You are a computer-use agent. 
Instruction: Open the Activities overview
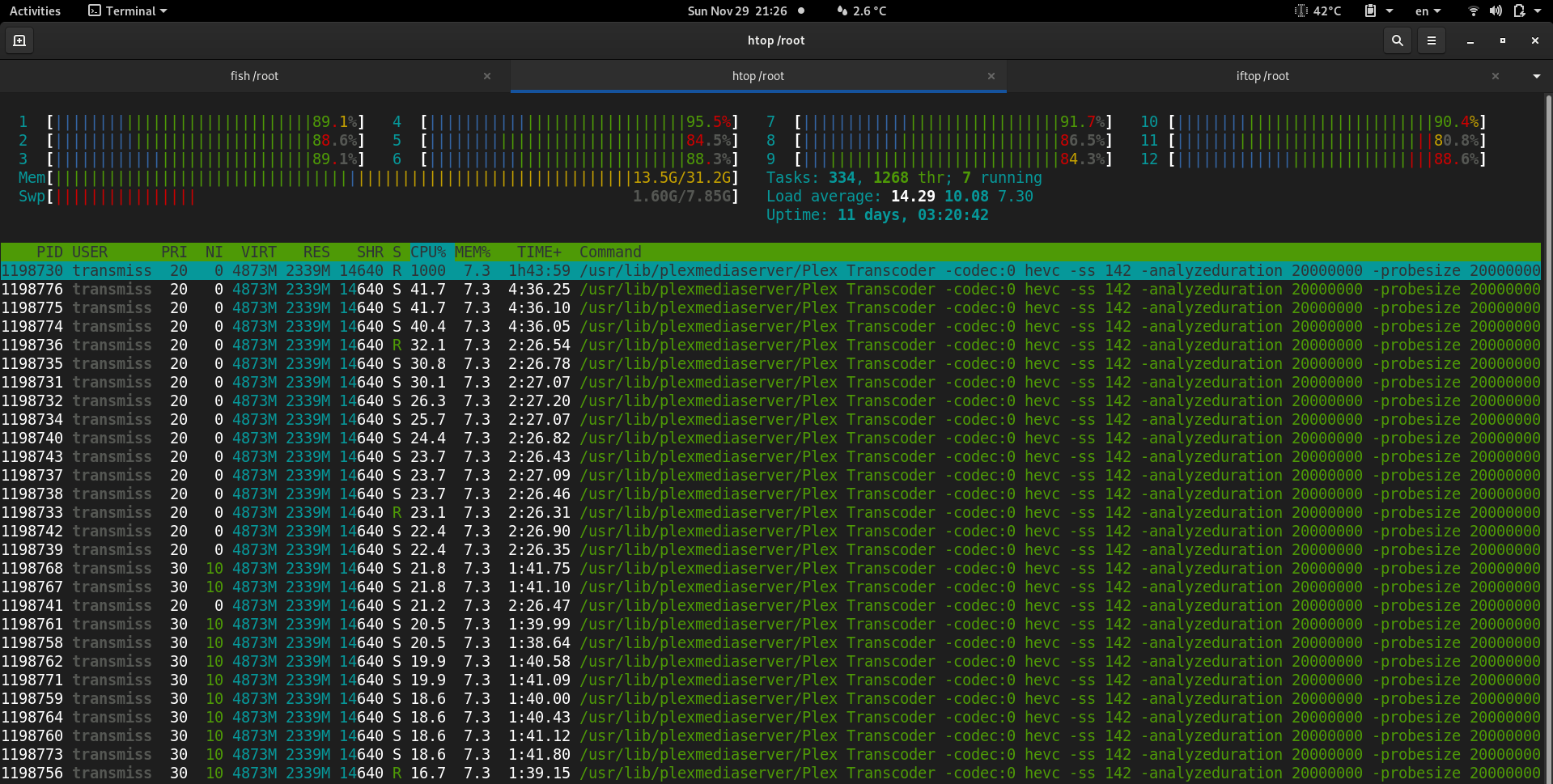point(35,11)
